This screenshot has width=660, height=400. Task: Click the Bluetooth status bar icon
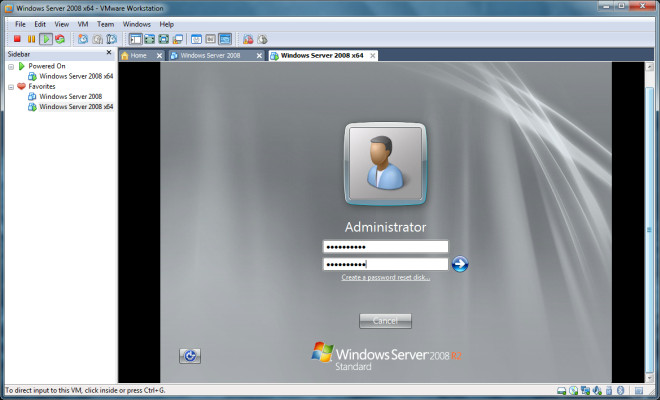coord(620,391)
